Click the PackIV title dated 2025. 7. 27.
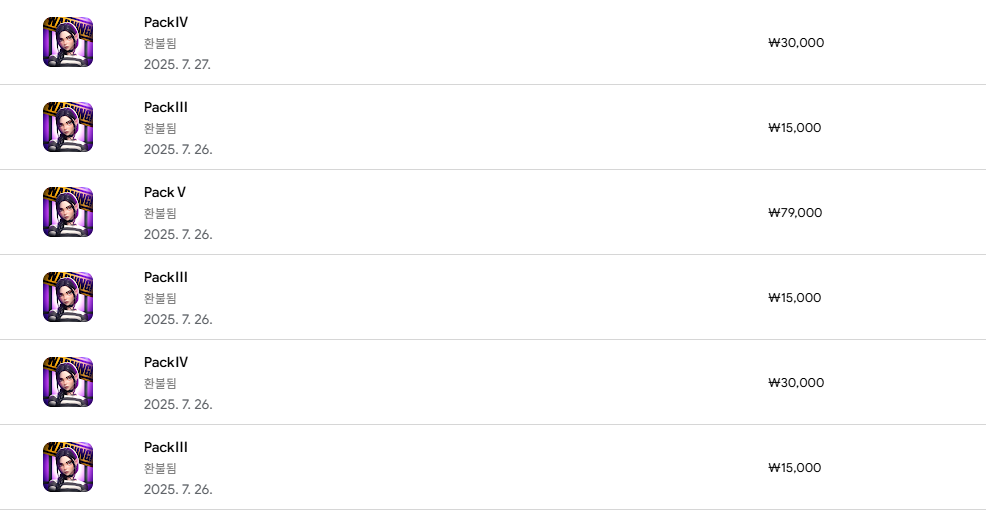 166,22
